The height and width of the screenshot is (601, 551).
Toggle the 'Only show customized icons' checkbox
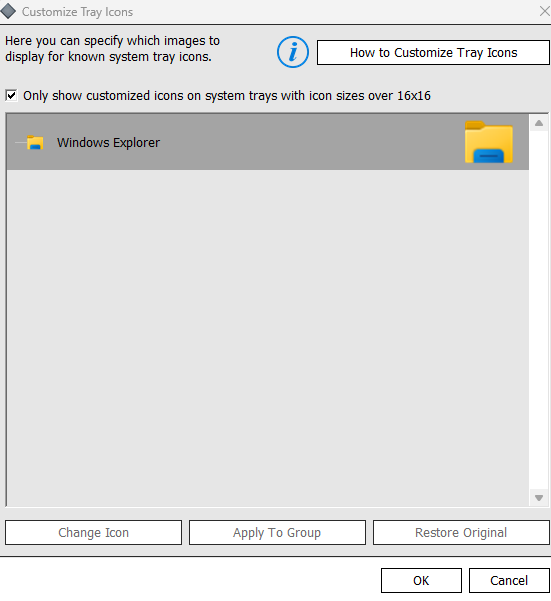(11, 95)
